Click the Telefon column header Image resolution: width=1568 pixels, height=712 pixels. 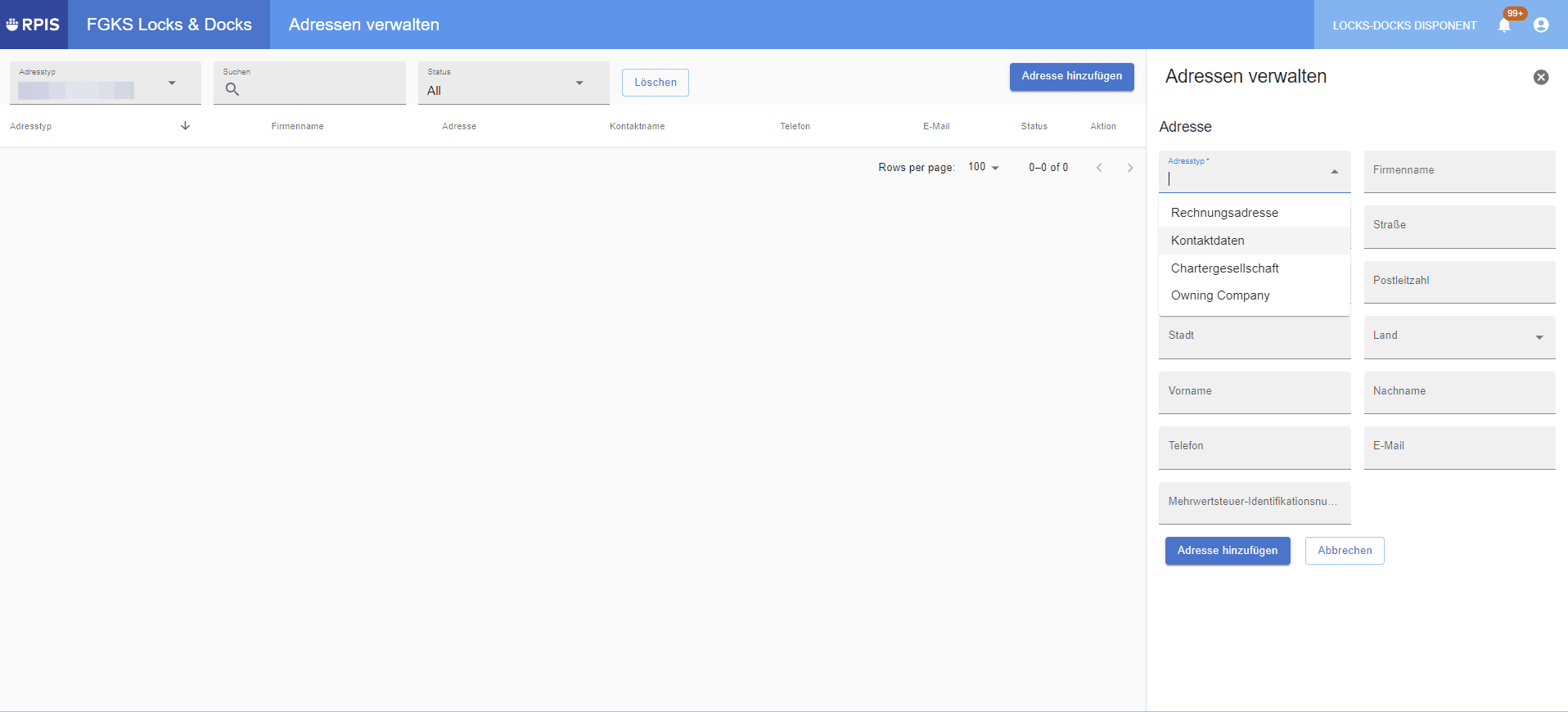[x=795, y=127]
